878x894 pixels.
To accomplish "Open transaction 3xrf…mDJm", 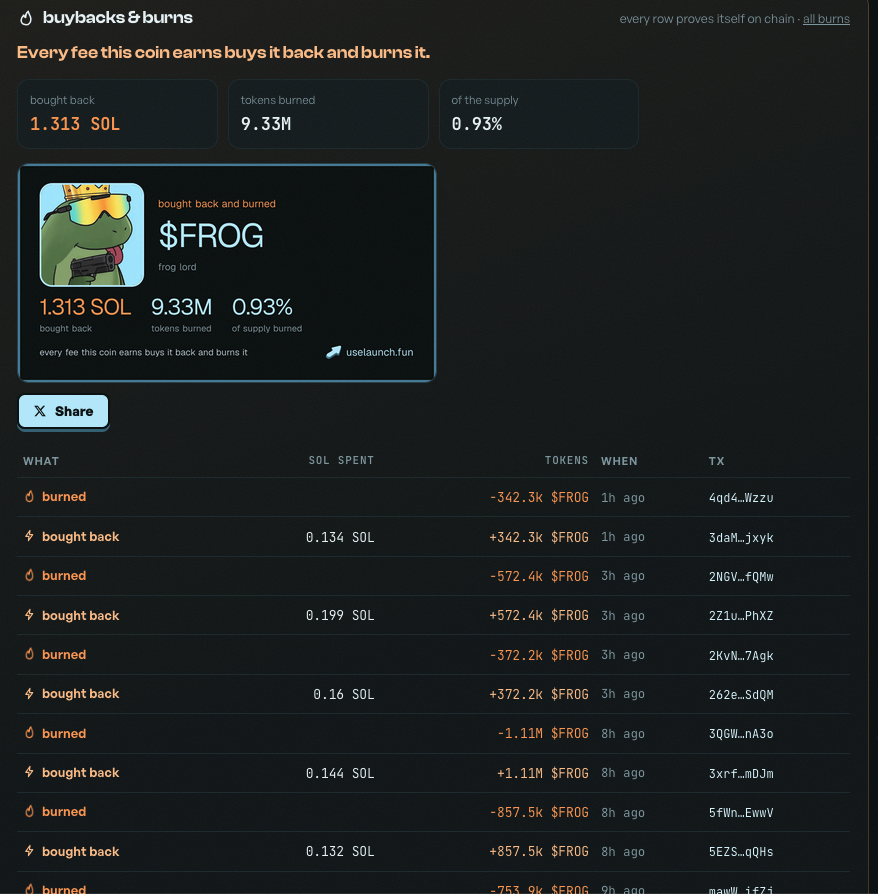I will 741,774.
